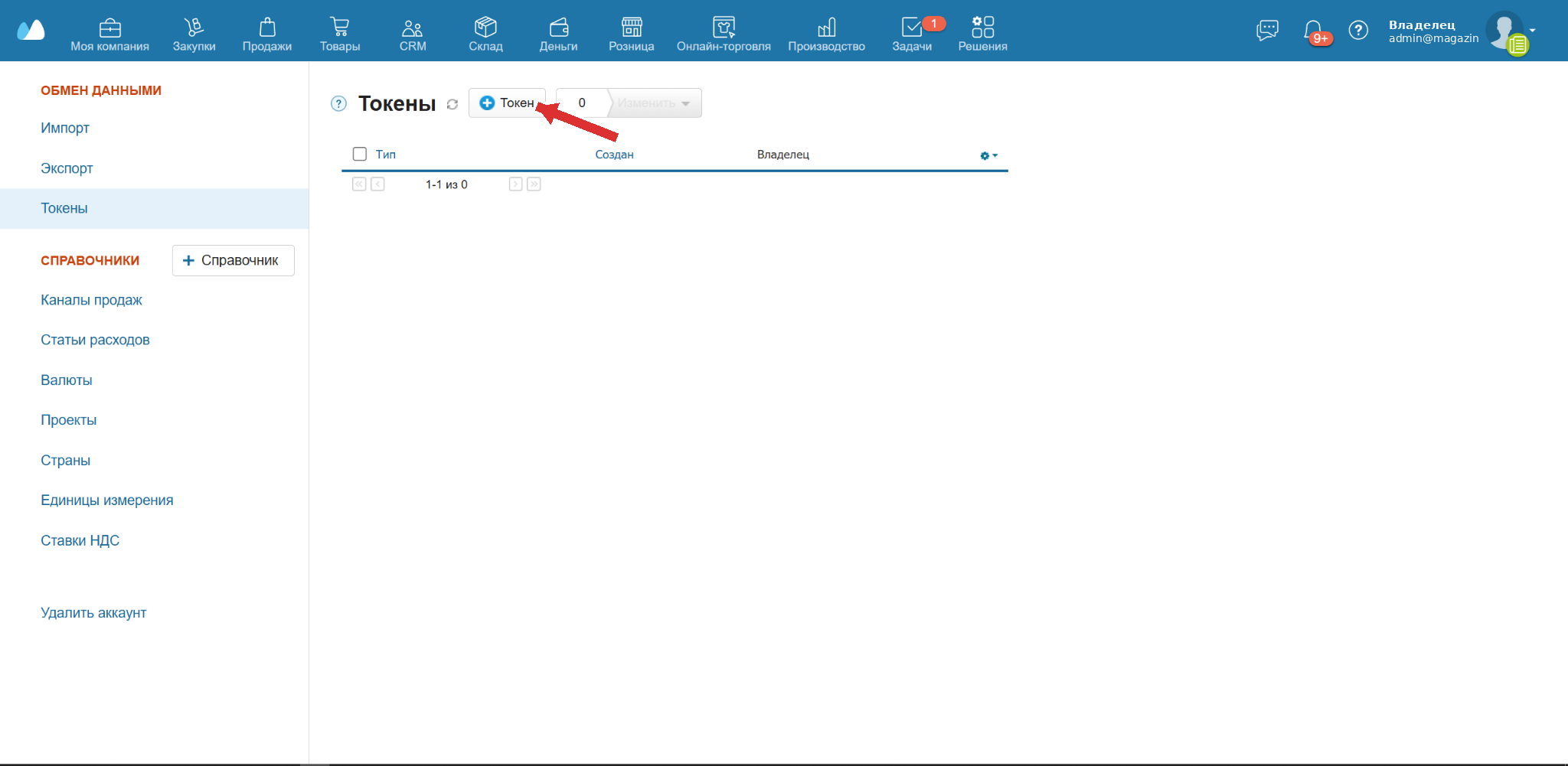The height and width of the screenshot is (766, 1568).
Task: Open Моя компания section
Action: (x=109, y=34)
